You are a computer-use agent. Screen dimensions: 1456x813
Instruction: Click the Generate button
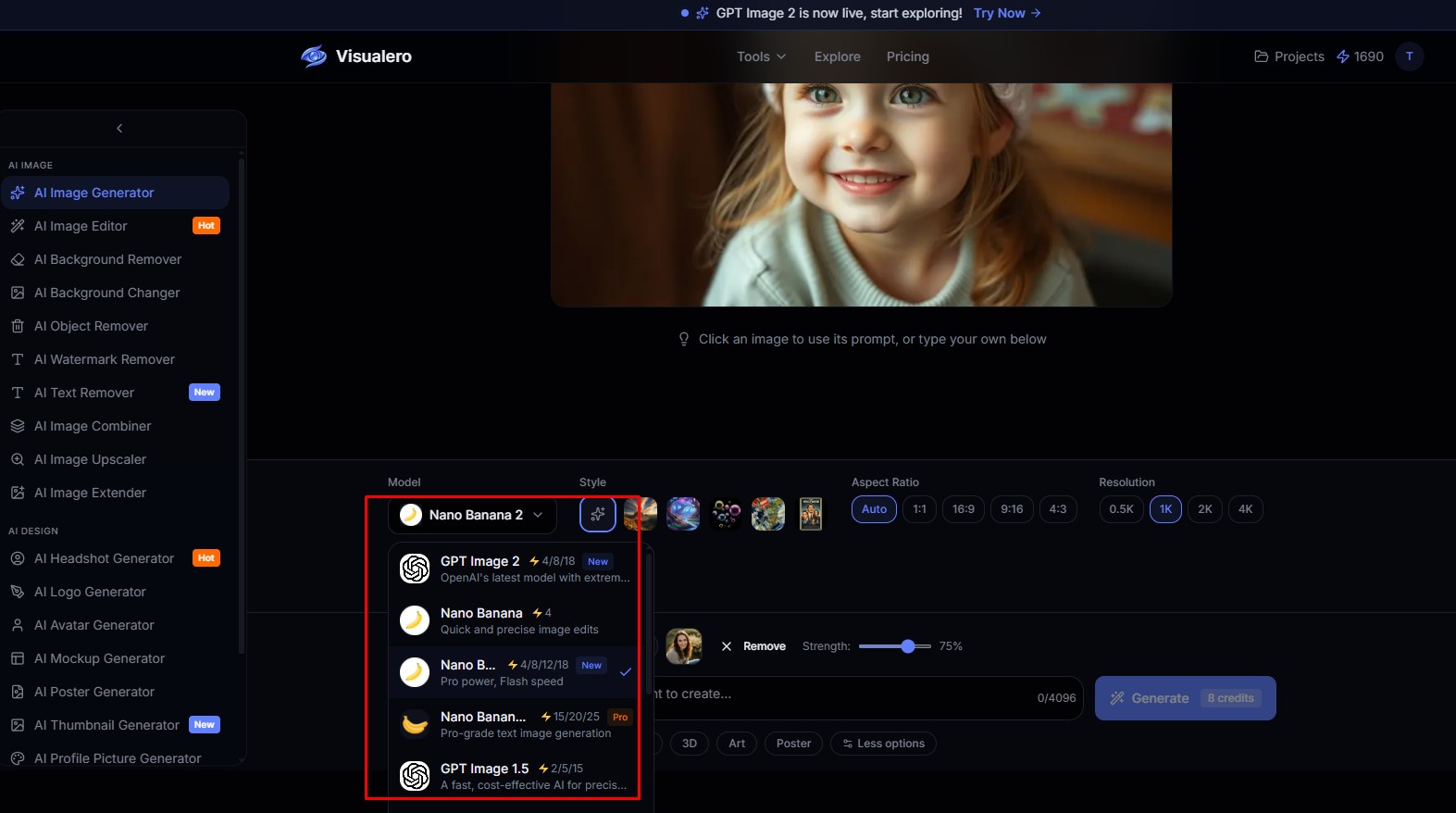click(x=1185, y=698)
